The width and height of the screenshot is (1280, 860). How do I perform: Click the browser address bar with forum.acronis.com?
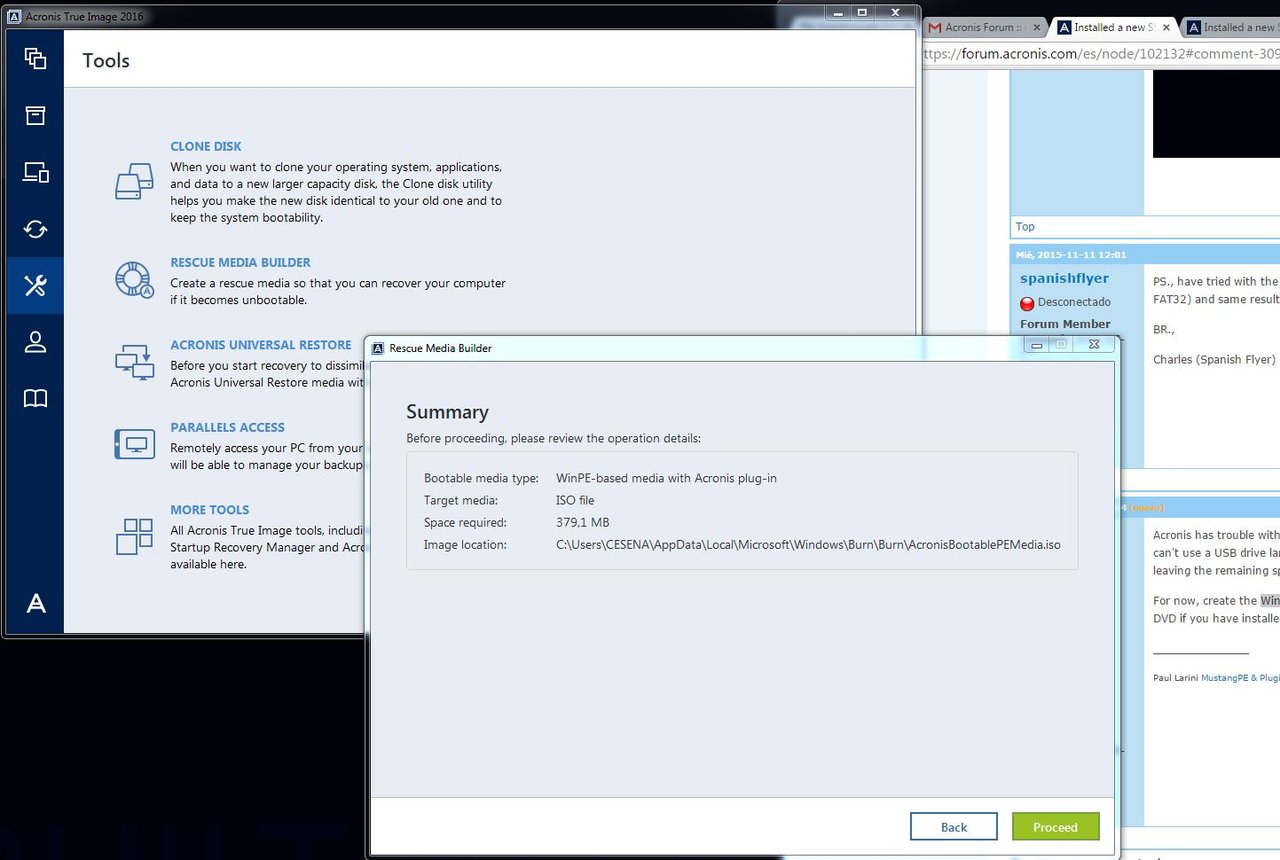pyautogui.click(x=1100, y=55)
